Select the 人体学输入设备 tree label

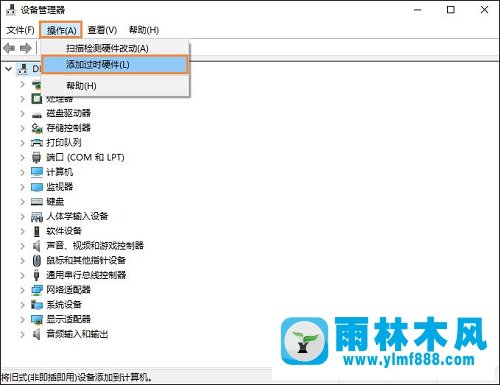(x=77, y=216)
